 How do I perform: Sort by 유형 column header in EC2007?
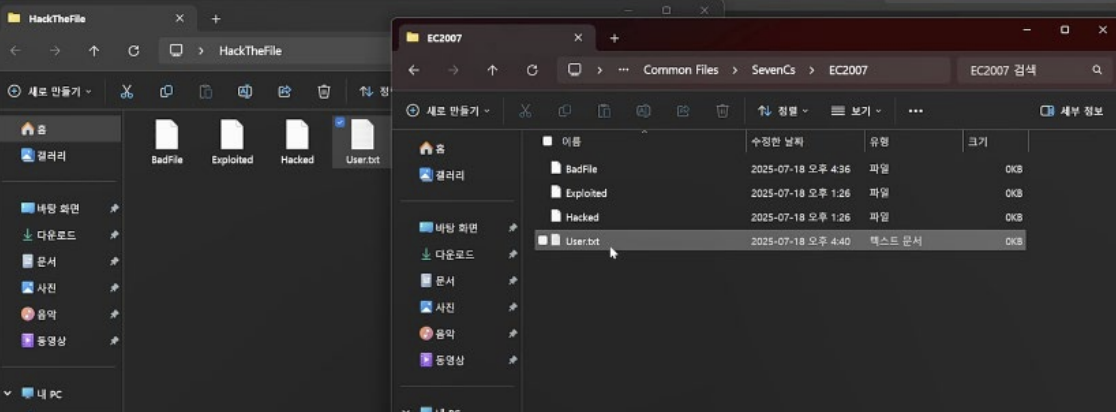pyautogui.click(x=913, y=142)
